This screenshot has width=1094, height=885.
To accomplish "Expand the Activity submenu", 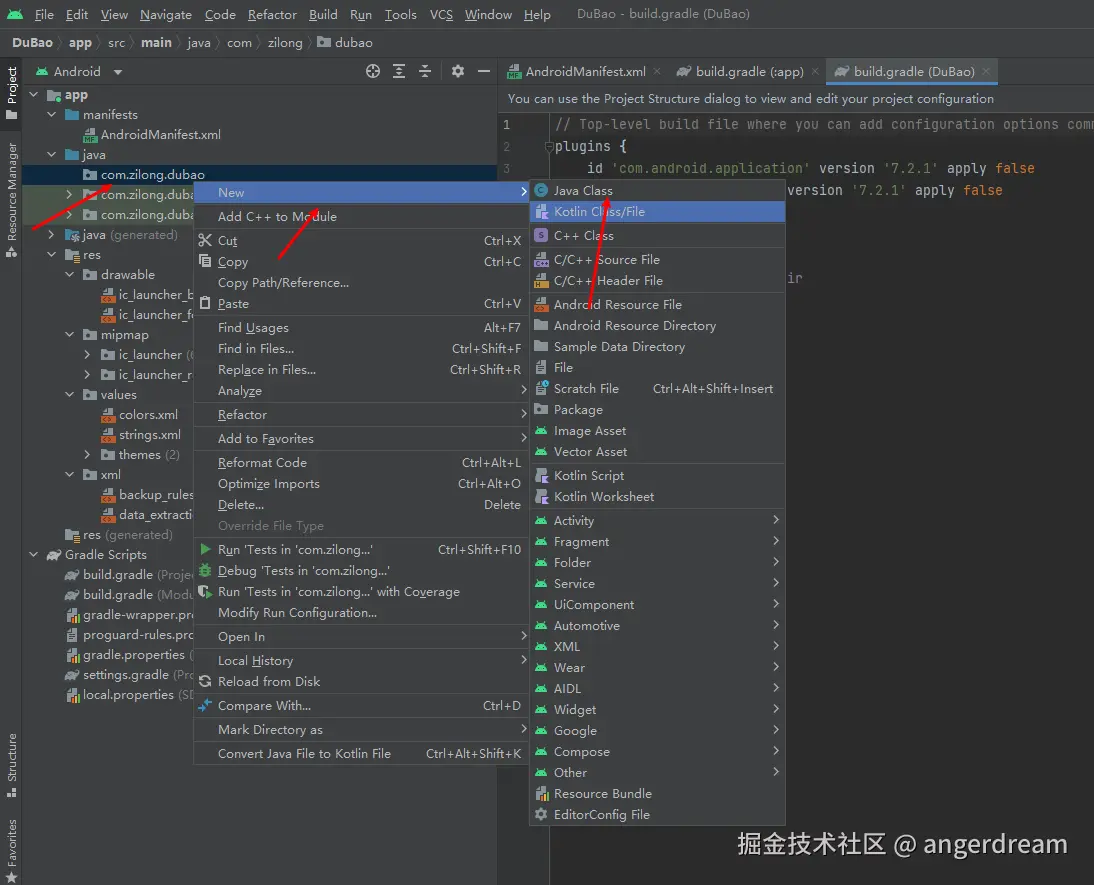I will tap(657, 521).
